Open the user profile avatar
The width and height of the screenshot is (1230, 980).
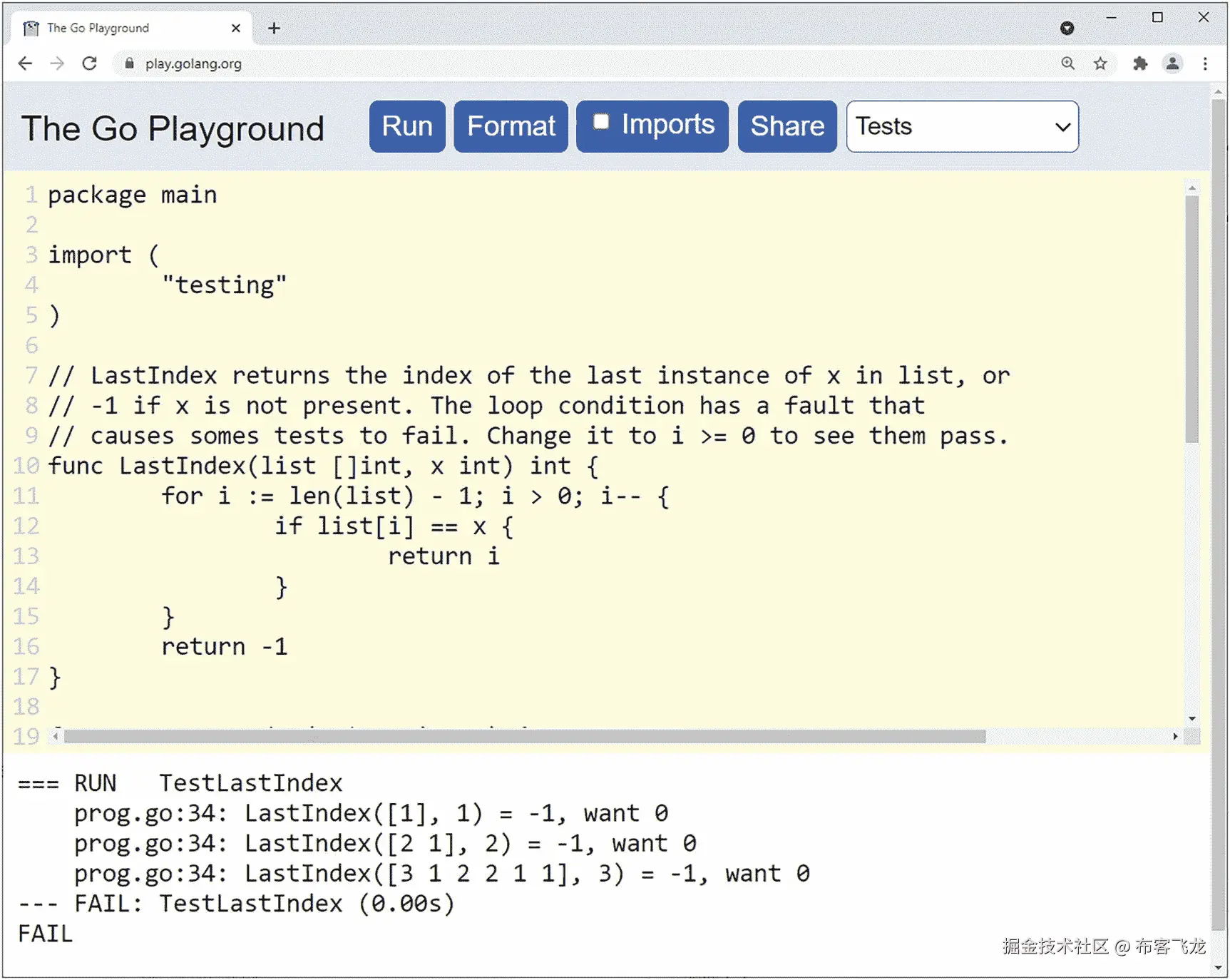[1172, 63]
